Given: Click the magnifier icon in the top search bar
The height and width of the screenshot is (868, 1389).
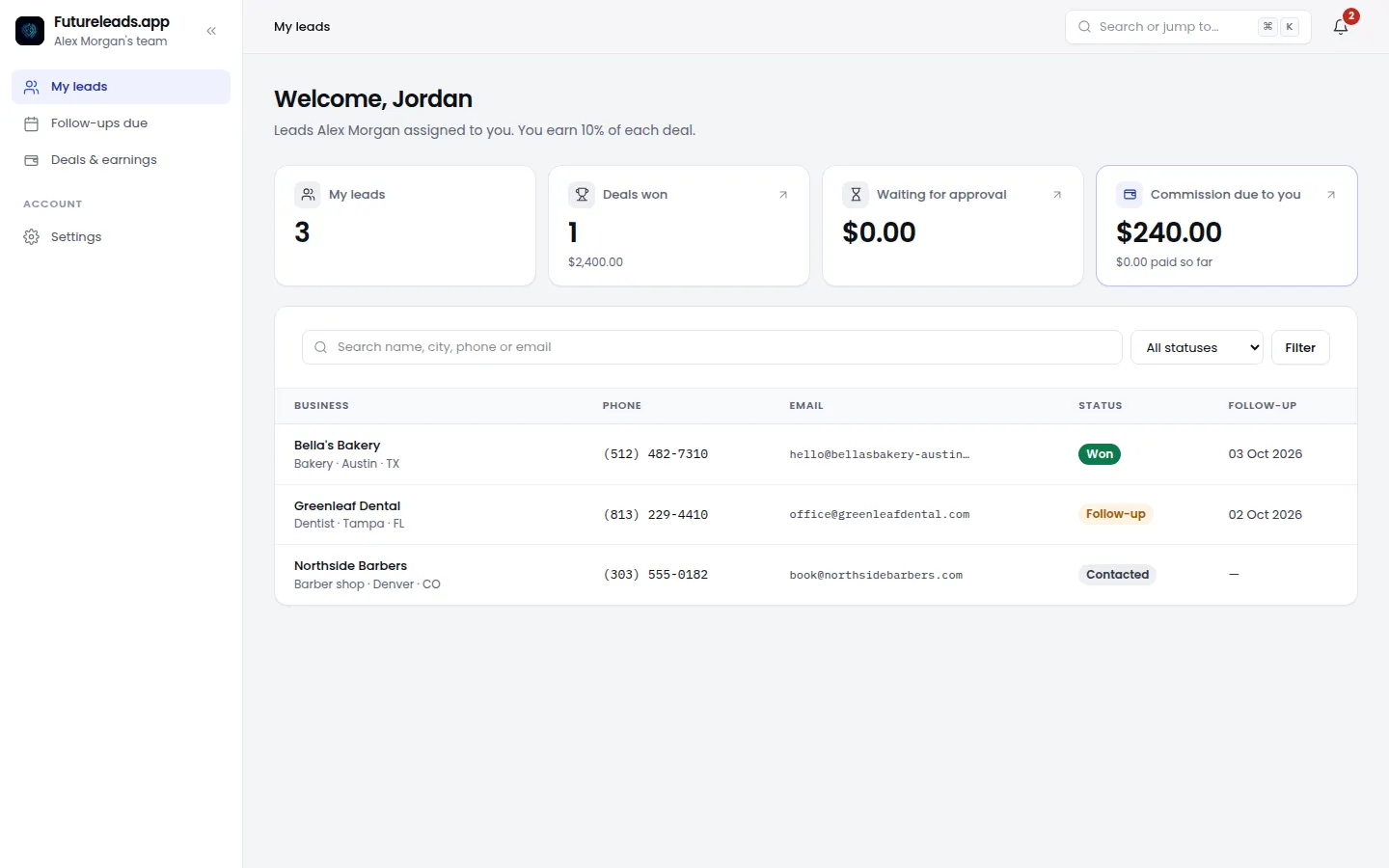Looking at the screenshot, I should coord(1084,27).
